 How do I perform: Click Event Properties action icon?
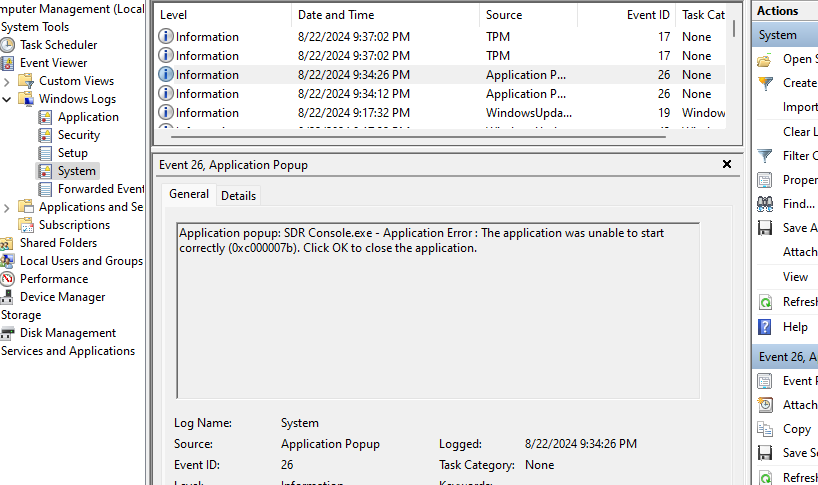(765, 381)
